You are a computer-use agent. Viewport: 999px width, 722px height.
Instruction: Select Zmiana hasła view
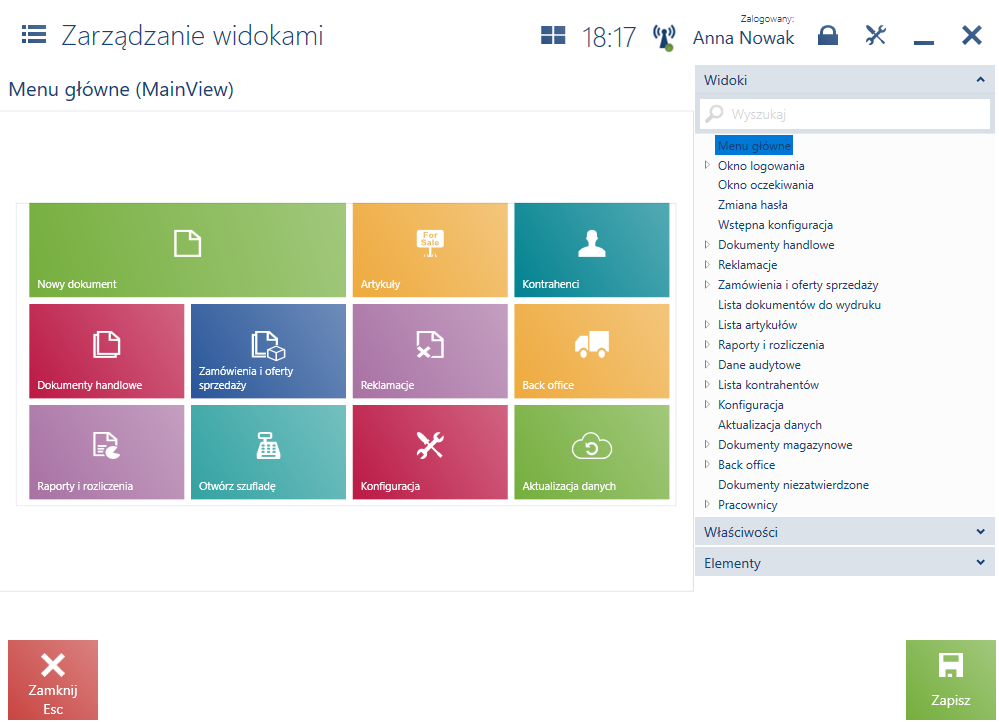(752, 205)
